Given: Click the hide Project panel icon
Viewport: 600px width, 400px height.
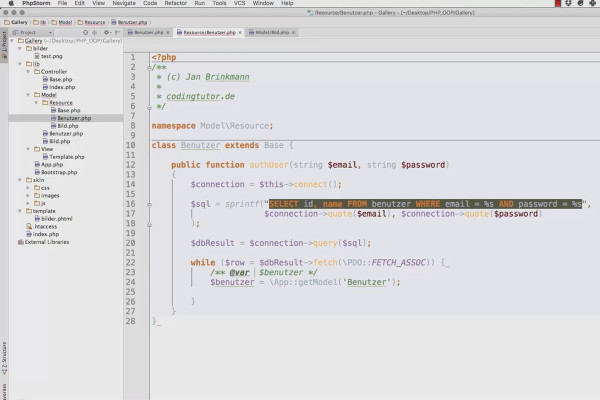Looking at the screenshot, I should pos(117,33).
